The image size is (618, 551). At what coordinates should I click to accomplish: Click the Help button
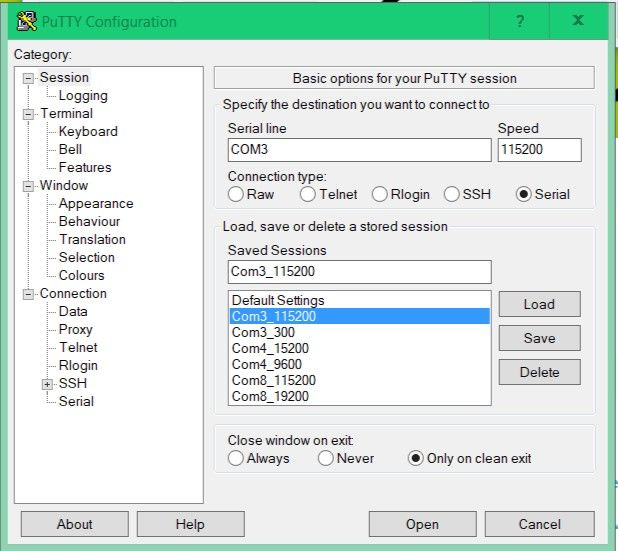coord(190,524)
